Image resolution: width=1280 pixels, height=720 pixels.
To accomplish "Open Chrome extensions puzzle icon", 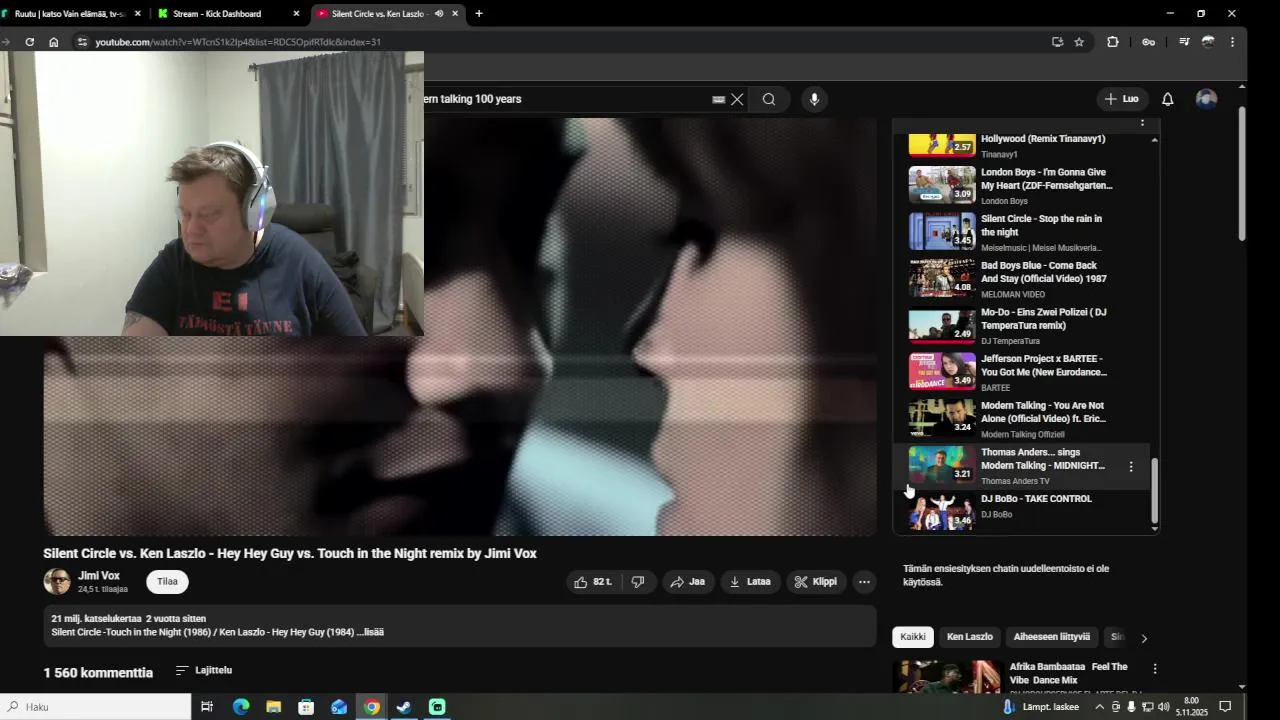I will (x=1113, y=42).
